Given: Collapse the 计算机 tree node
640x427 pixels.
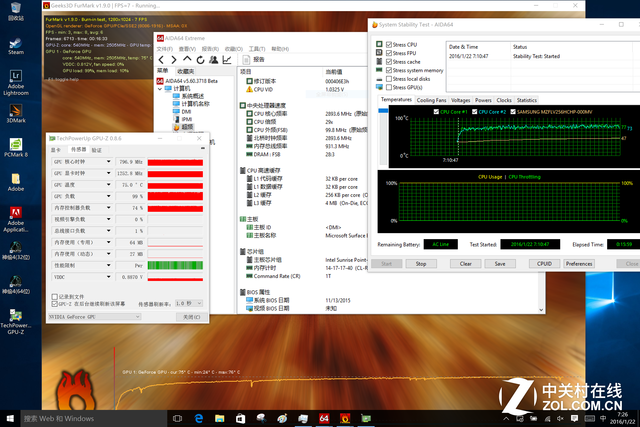Looking at the screenshot, I should (160, 89).
